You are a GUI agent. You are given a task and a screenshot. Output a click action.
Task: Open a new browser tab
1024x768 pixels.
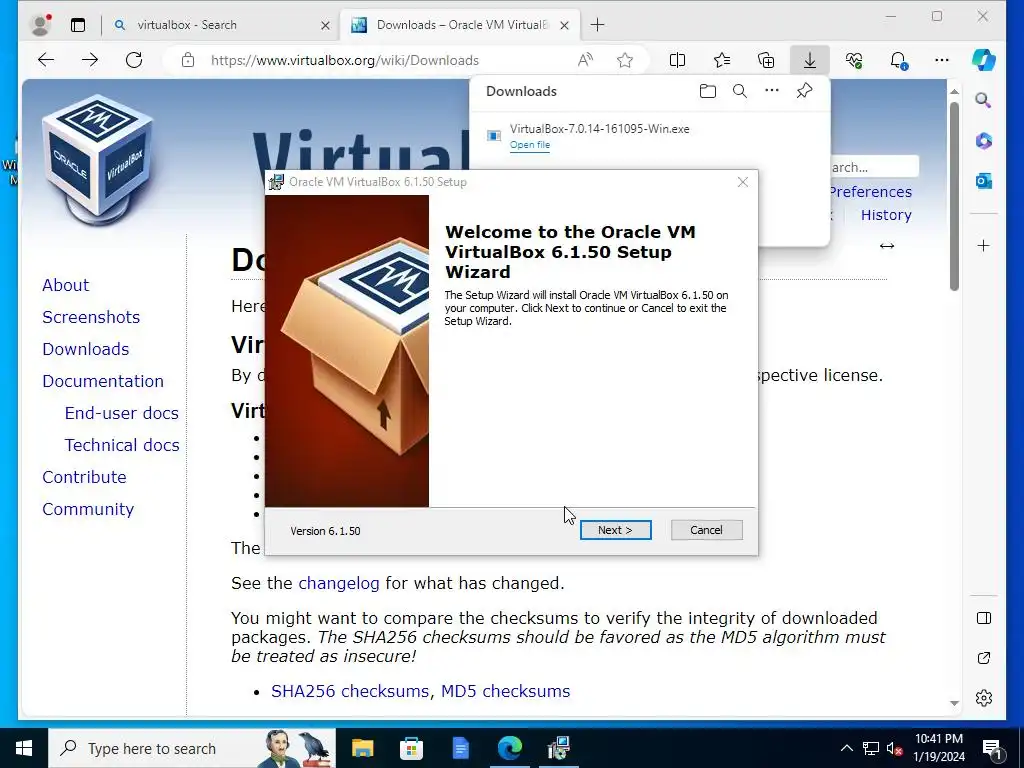597,25
